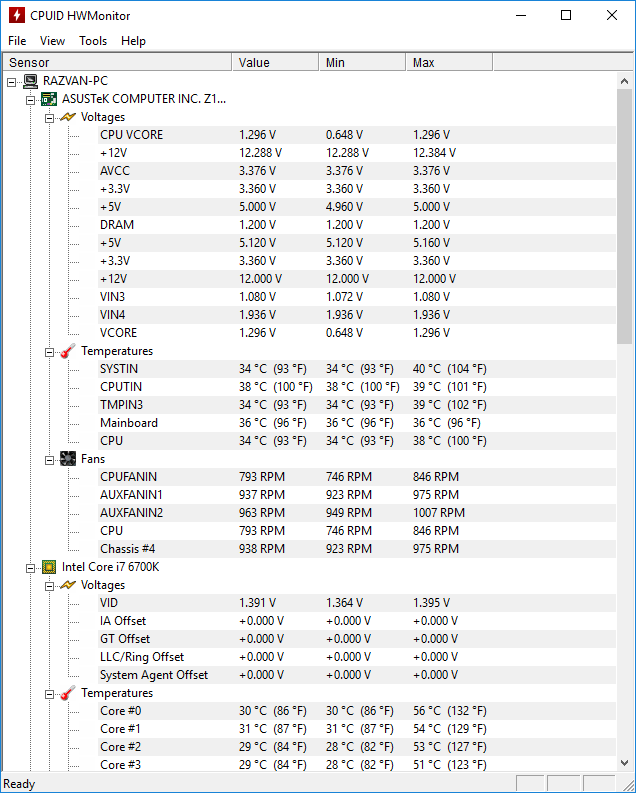The height and width of the screenshot is (793, 636).
Task: Click the ASUSTeK motherboard icon
Action: (49, 99)
